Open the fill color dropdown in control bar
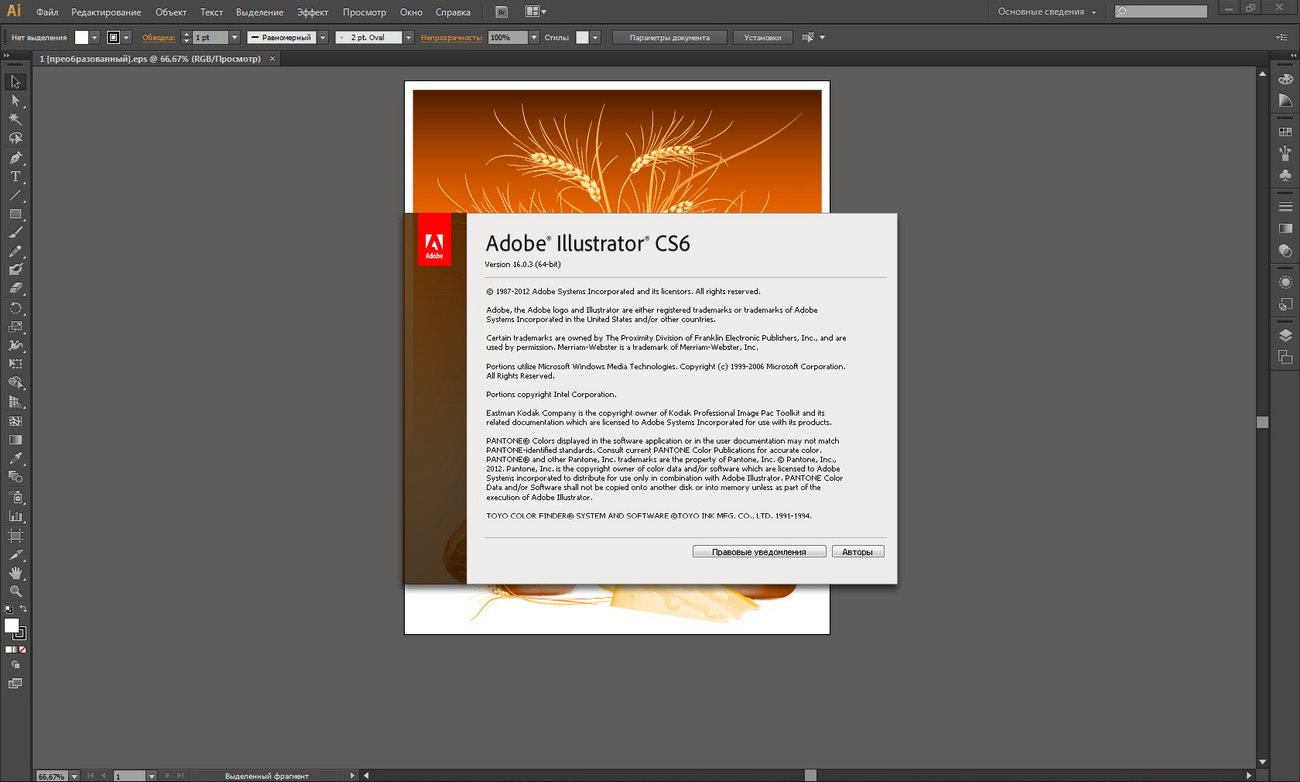This screenshot has width=1300, height=782. [95, 37]
